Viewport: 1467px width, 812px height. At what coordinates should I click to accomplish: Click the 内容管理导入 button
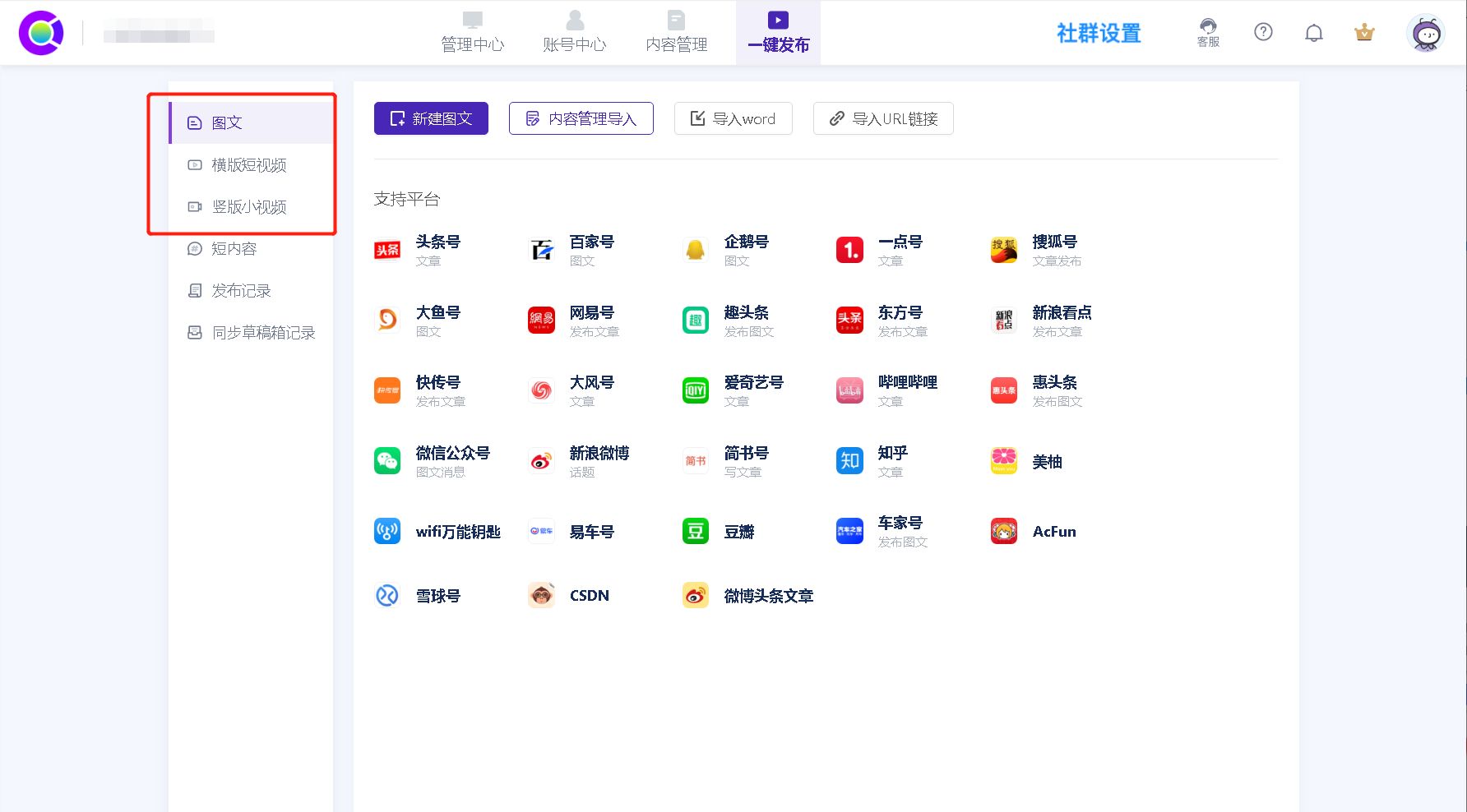(x=581, y=118)
